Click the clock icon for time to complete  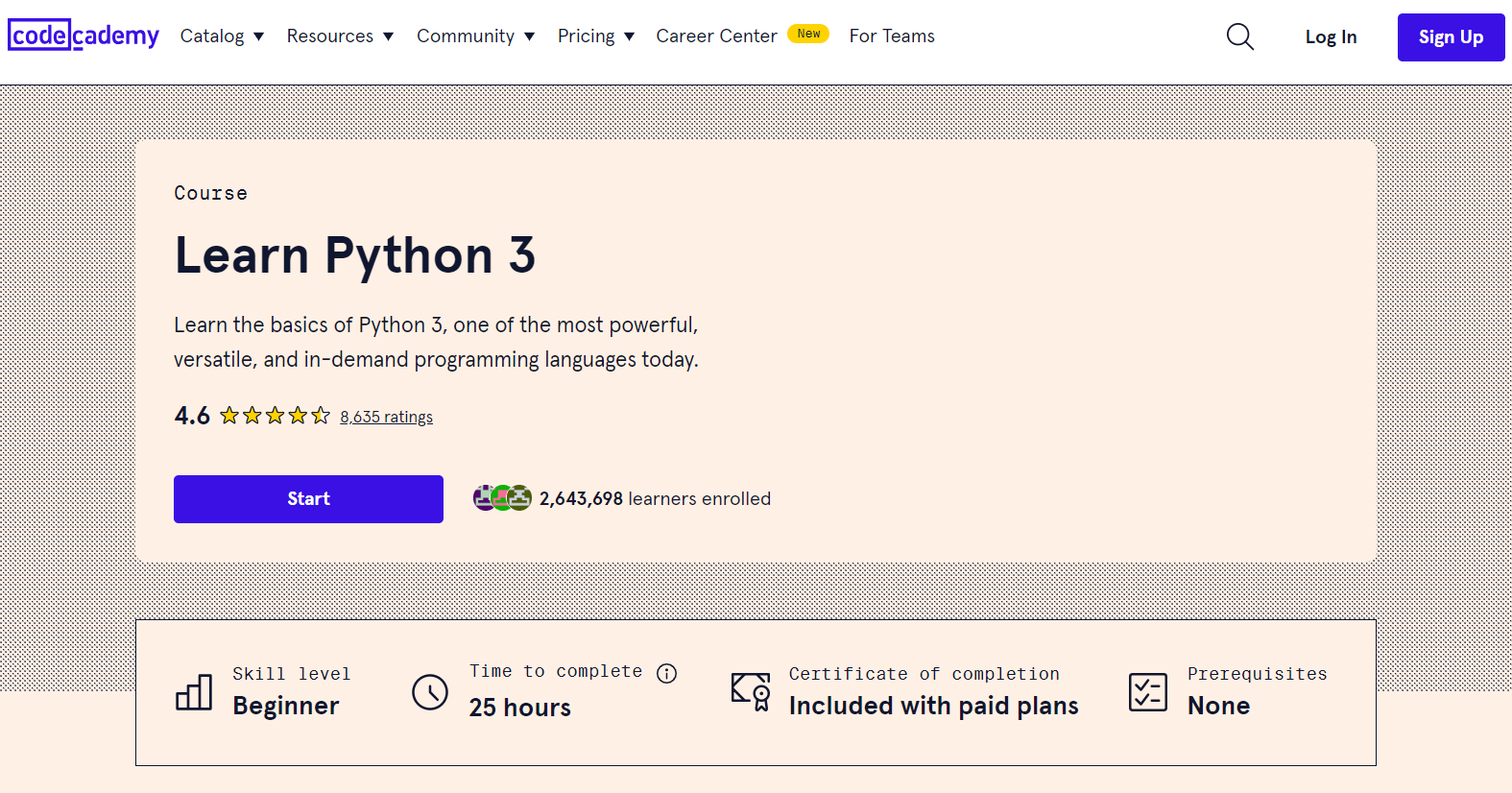click(430, 691)
